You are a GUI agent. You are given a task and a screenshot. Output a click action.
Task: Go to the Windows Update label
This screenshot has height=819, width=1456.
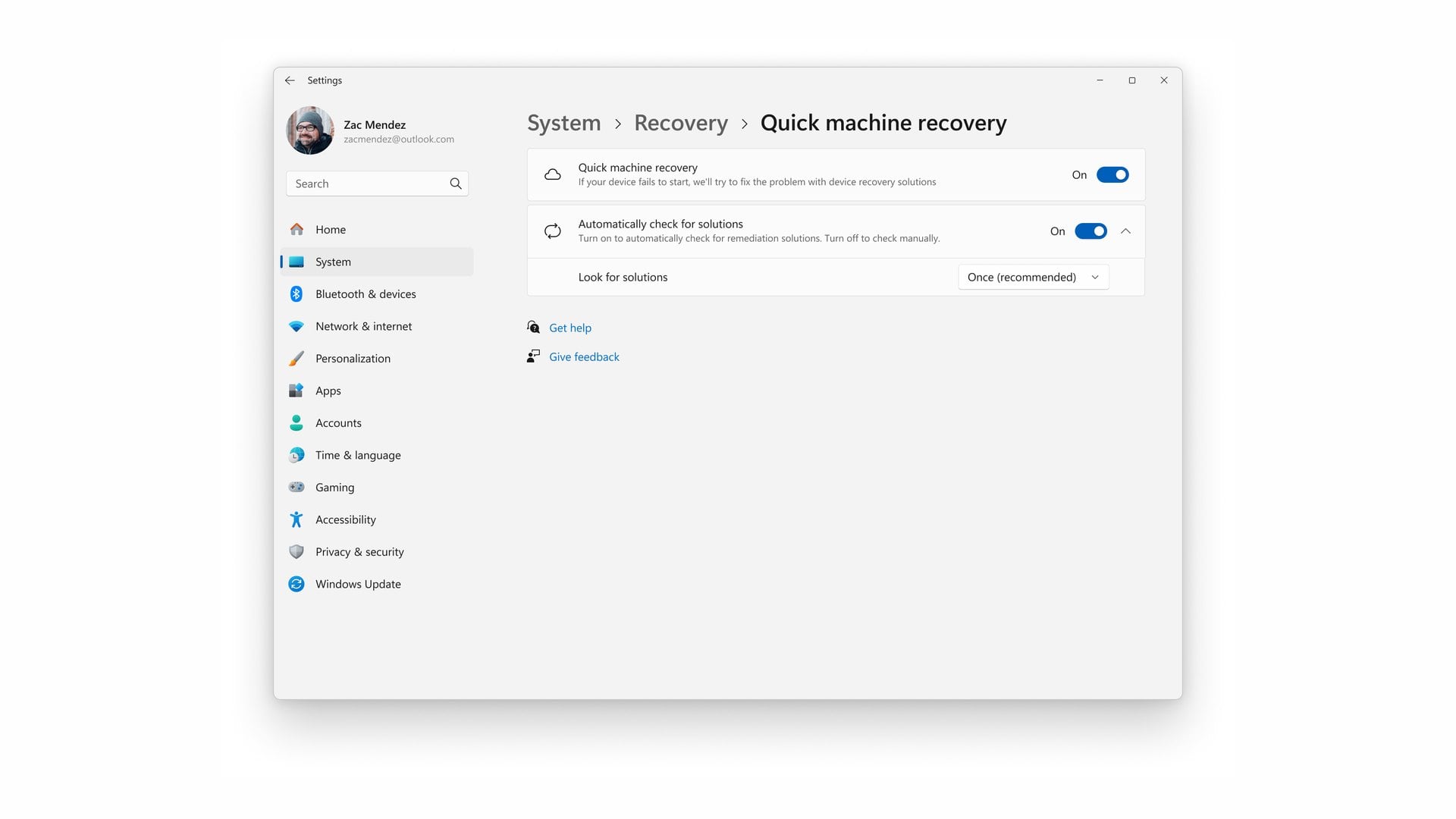[x=358, y=584]
